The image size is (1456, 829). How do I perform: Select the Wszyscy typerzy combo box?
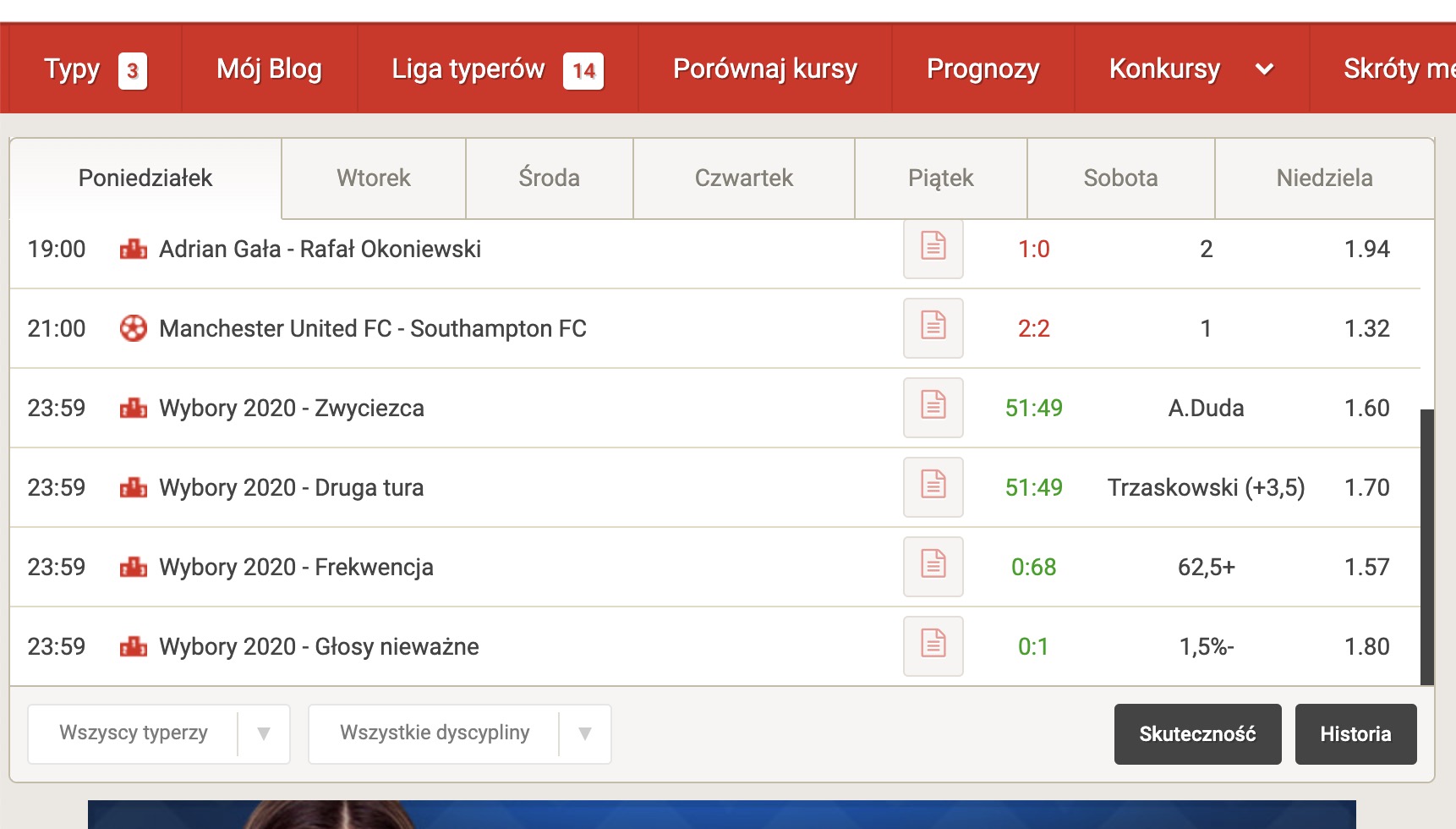[159, 734]
